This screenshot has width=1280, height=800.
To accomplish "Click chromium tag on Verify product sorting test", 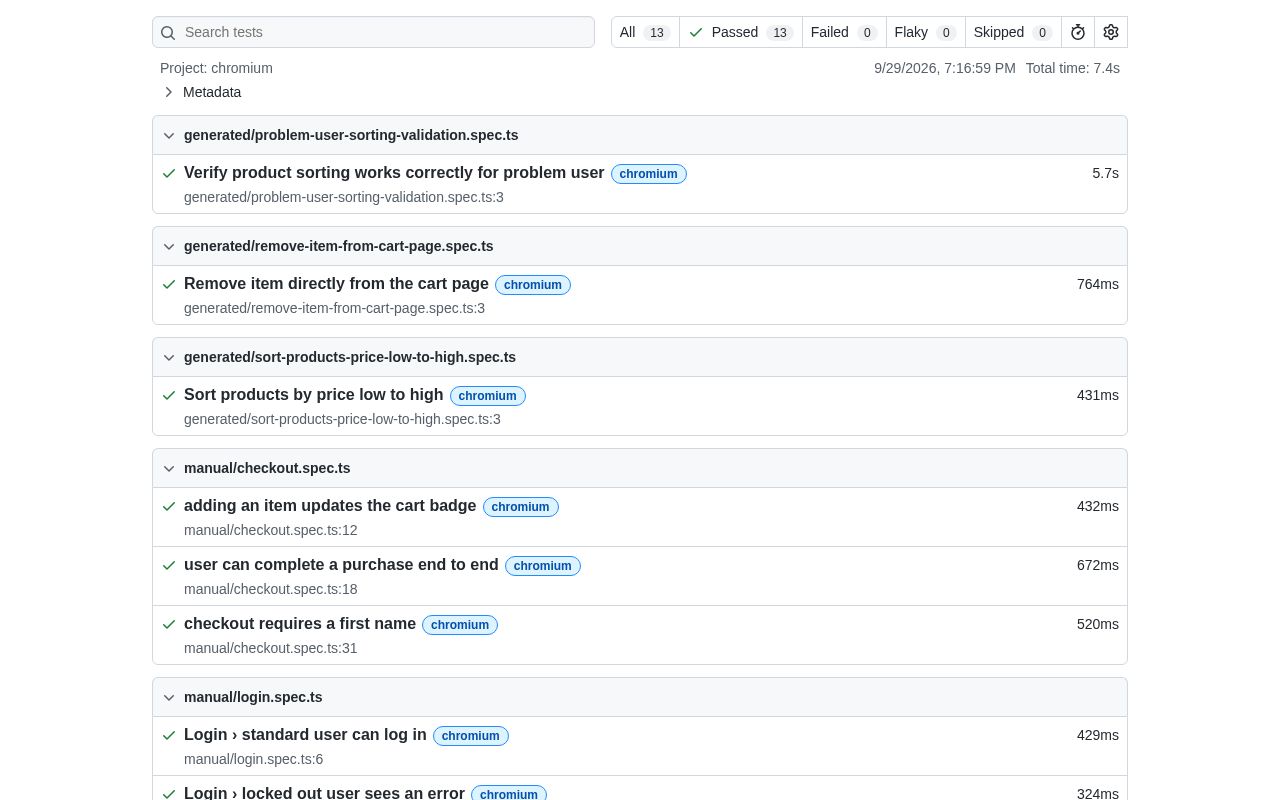I will (649, 174).
